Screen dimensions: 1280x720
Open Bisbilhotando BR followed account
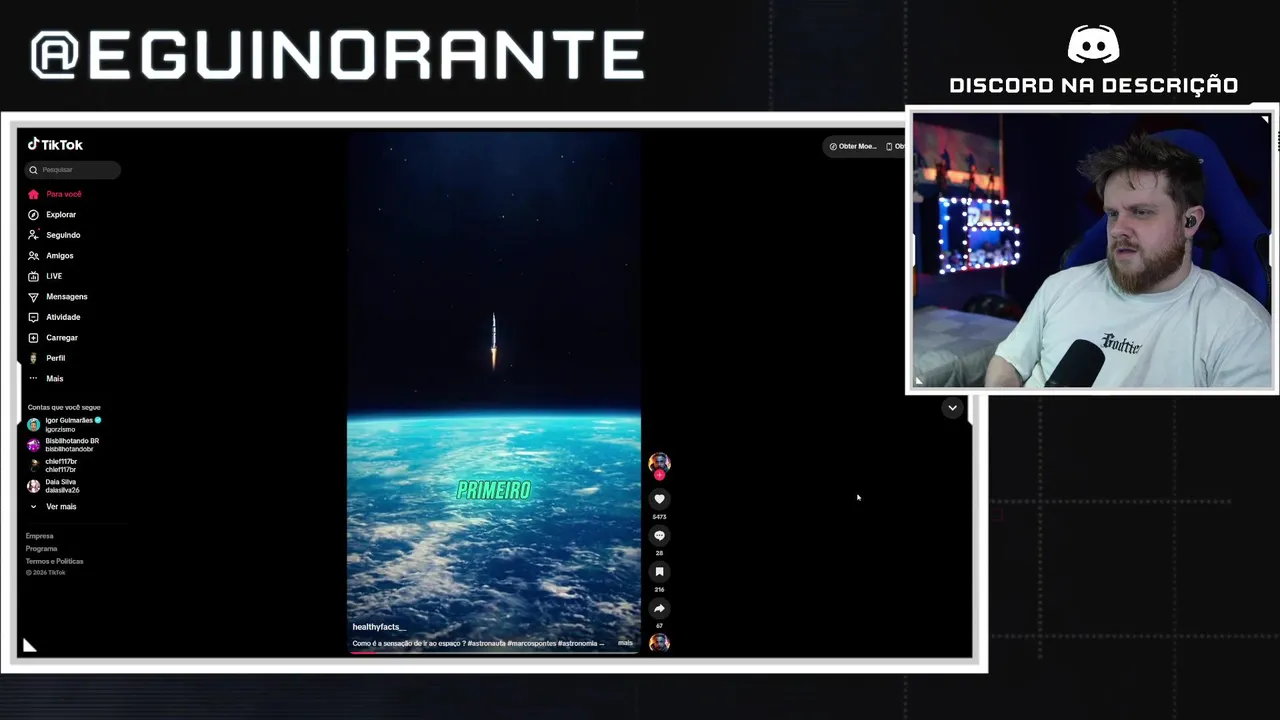[63, 445]
